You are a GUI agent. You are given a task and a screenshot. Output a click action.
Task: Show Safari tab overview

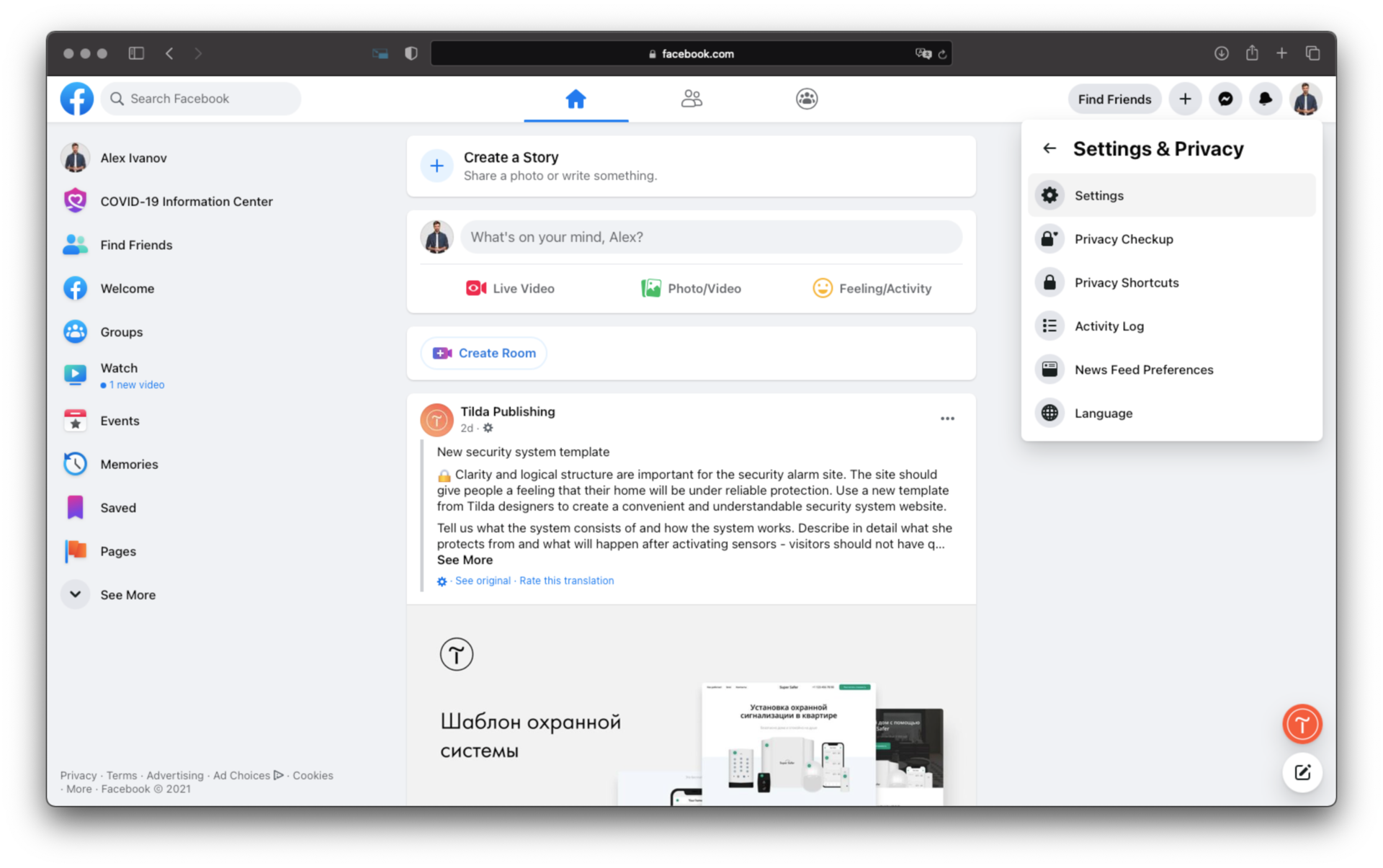click(1312, 53)
